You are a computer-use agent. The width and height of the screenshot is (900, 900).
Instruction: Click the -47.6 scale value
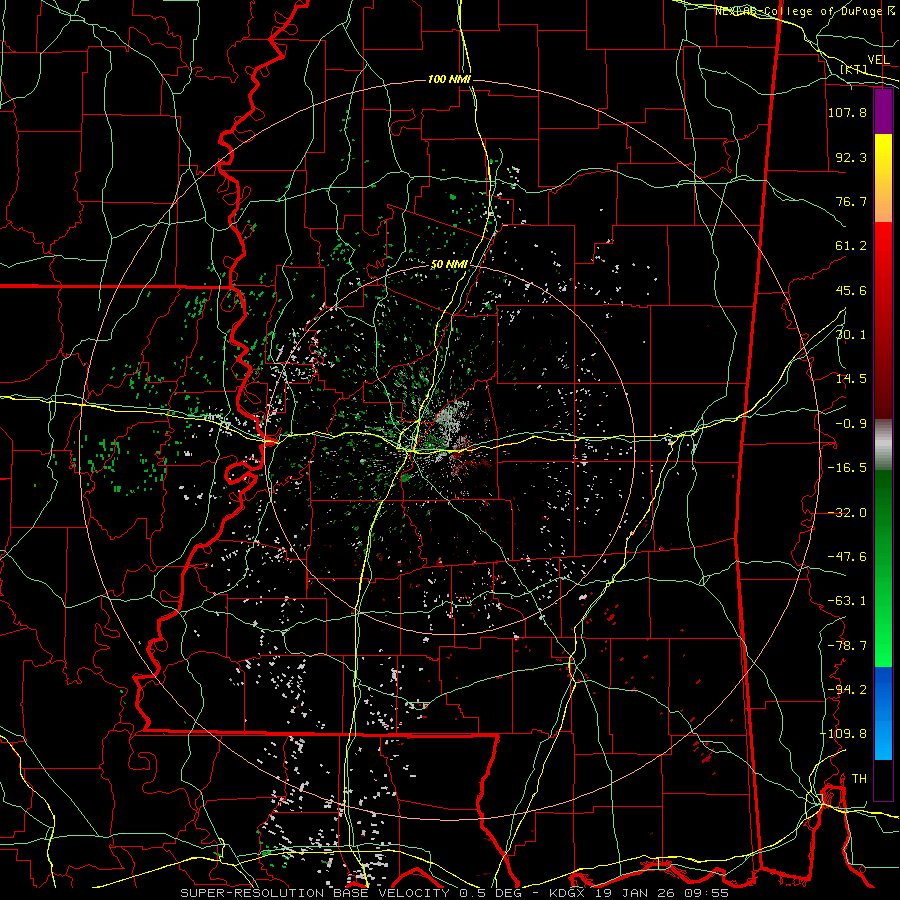(847, 557)
